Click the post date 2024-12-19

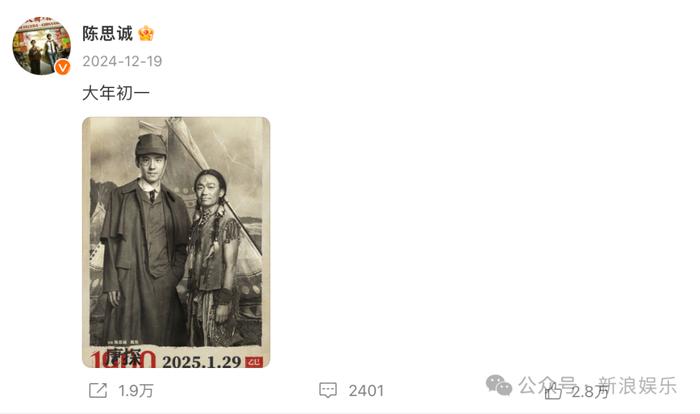122,61
